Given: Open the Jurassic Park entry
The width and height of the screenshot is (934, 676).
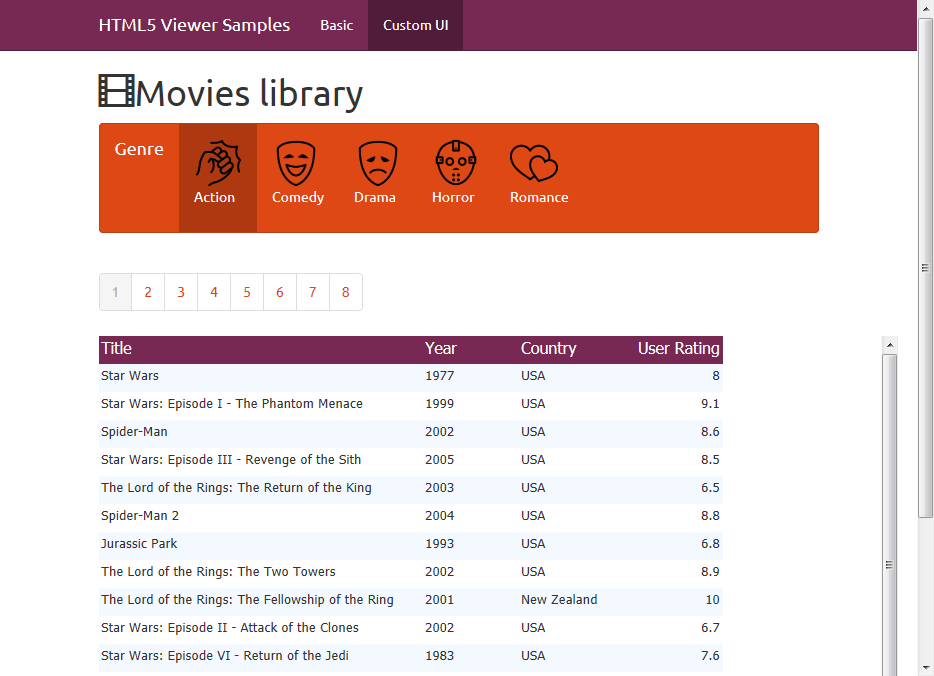Looking at the screenshot, I should tap(139, 543).
